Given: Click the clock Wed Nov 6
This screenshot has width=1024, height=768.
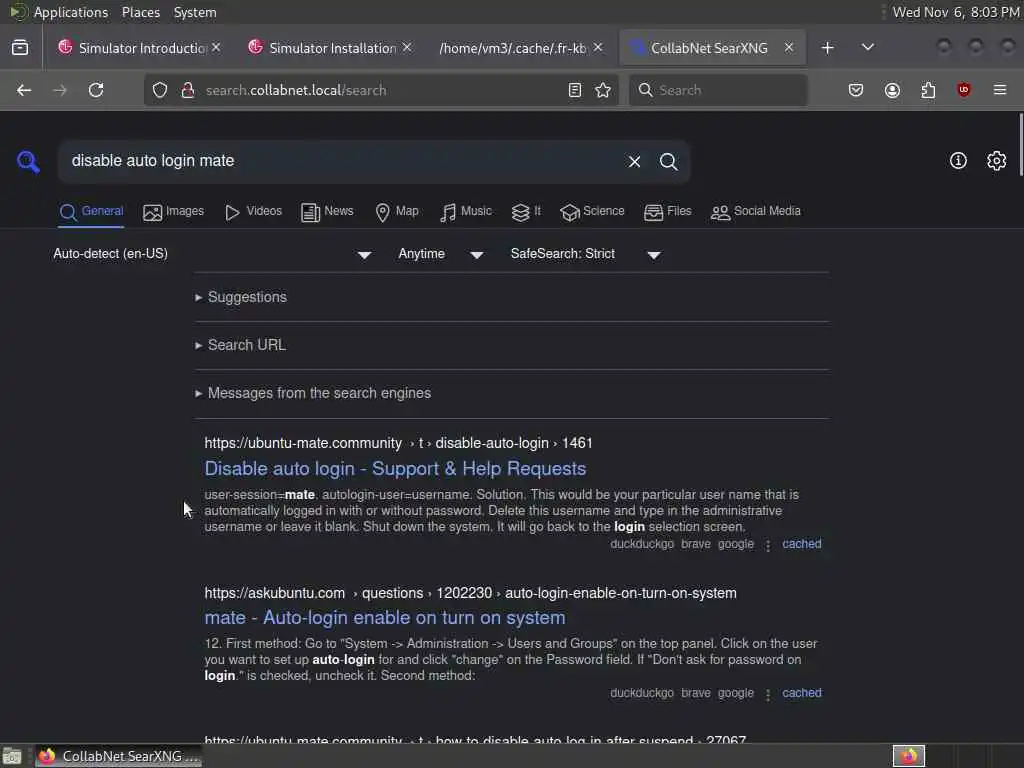Looking at the screenshot, I should (956, 12).
